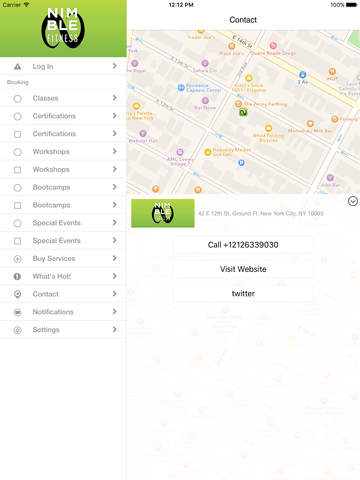This screenshot has width=360, height=480.
Task: Click the Nimble logo thumbnail beside address
Action: pyautogui.click(x=163, y=213)
